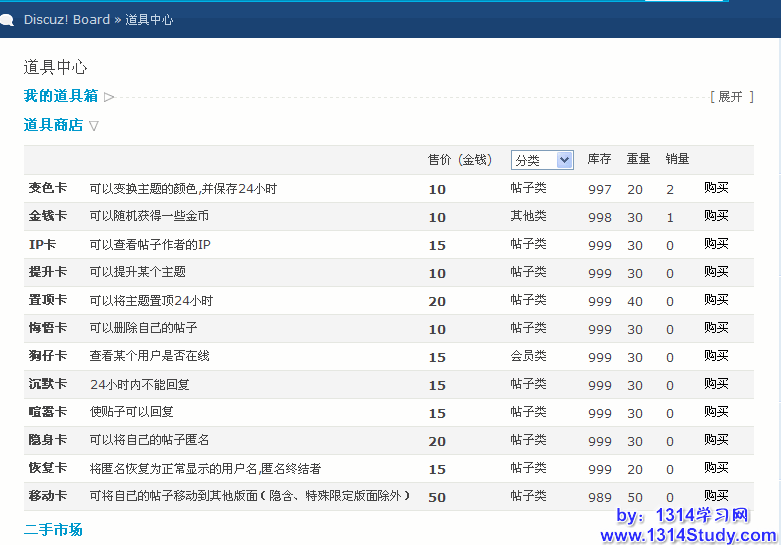Screen dimensions: 781x545
Task: Open the 我的道具箱 section heading
Action: pos(61,96)
